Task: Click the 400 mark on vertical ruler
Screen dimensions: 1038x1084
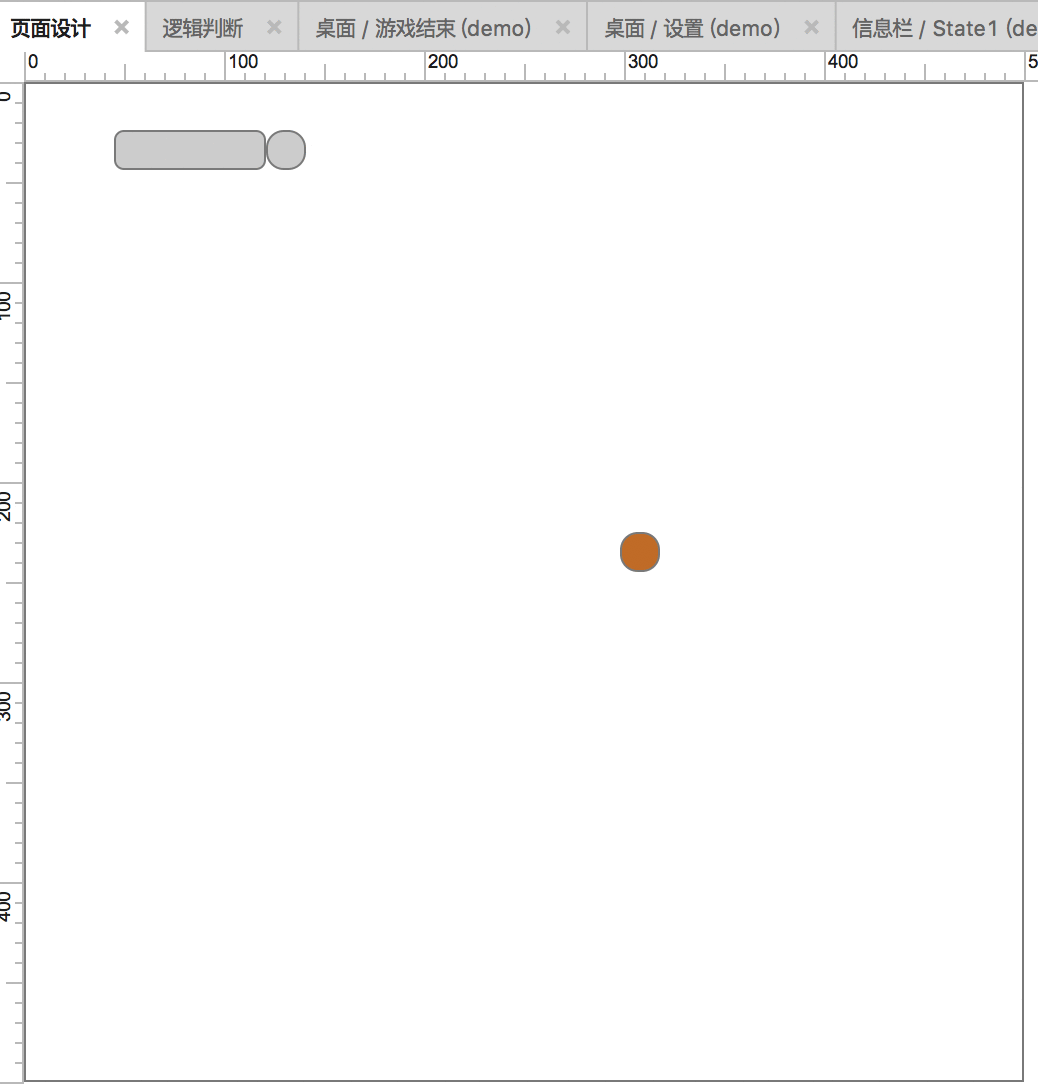Action: tap(6, 906)
